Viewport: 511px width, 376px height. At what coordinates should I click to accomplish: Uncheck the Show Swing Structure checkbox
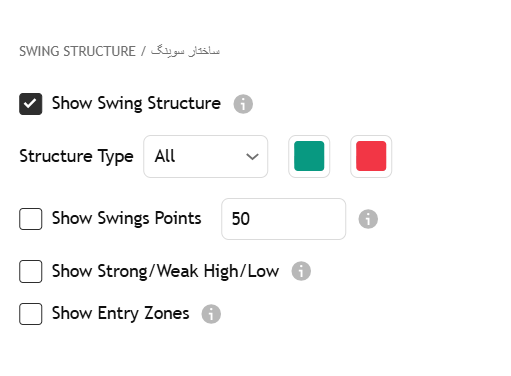(x=31, y=104)
